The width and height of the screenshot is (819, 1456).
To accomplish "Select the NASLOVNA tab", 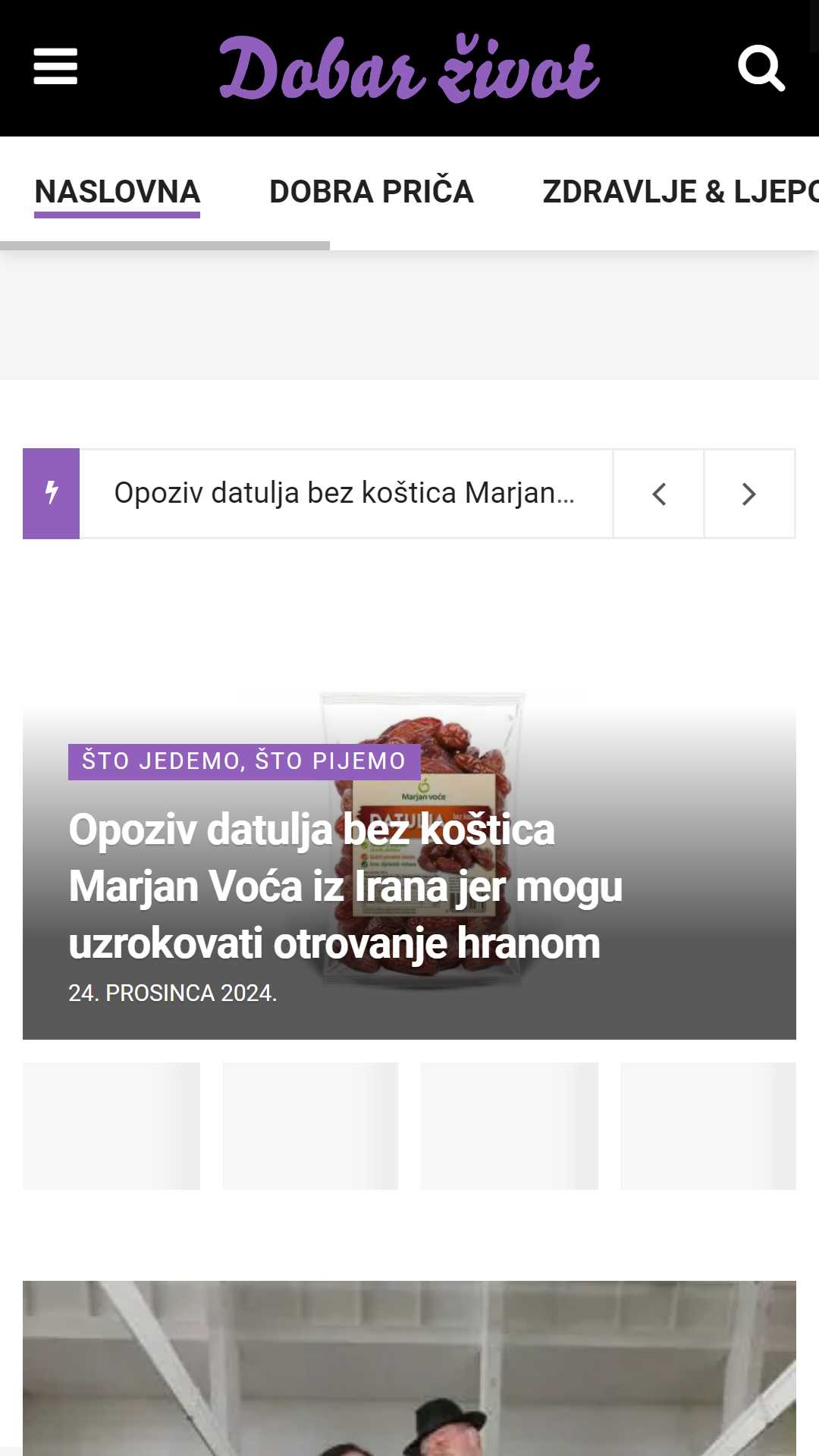I will [118, 192].
